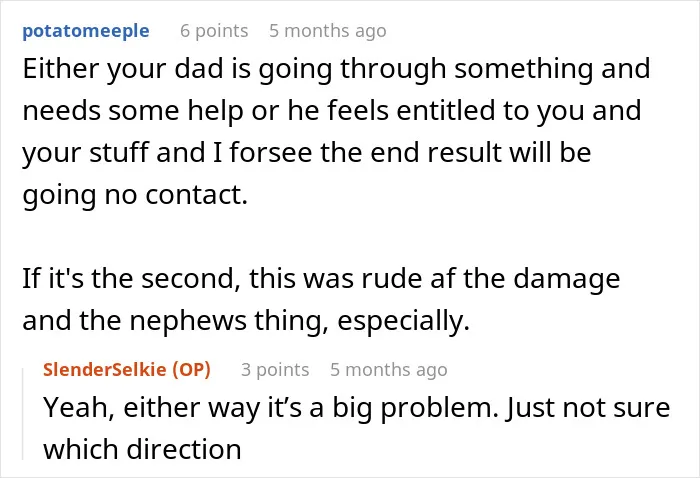Click the 6 points score label

click(214, 31)
